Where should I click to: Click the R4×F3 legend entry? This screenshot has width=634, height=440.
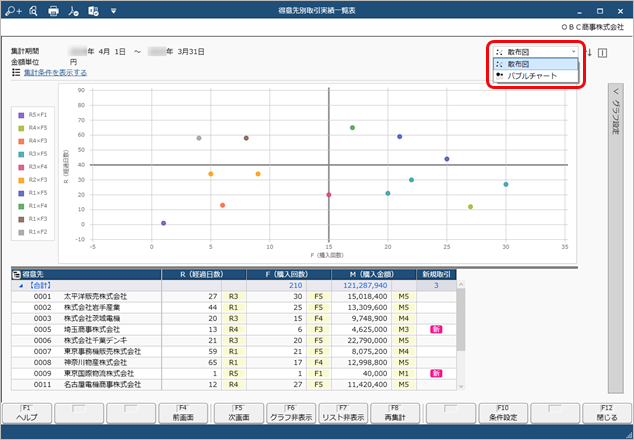(x=33, y=141)
